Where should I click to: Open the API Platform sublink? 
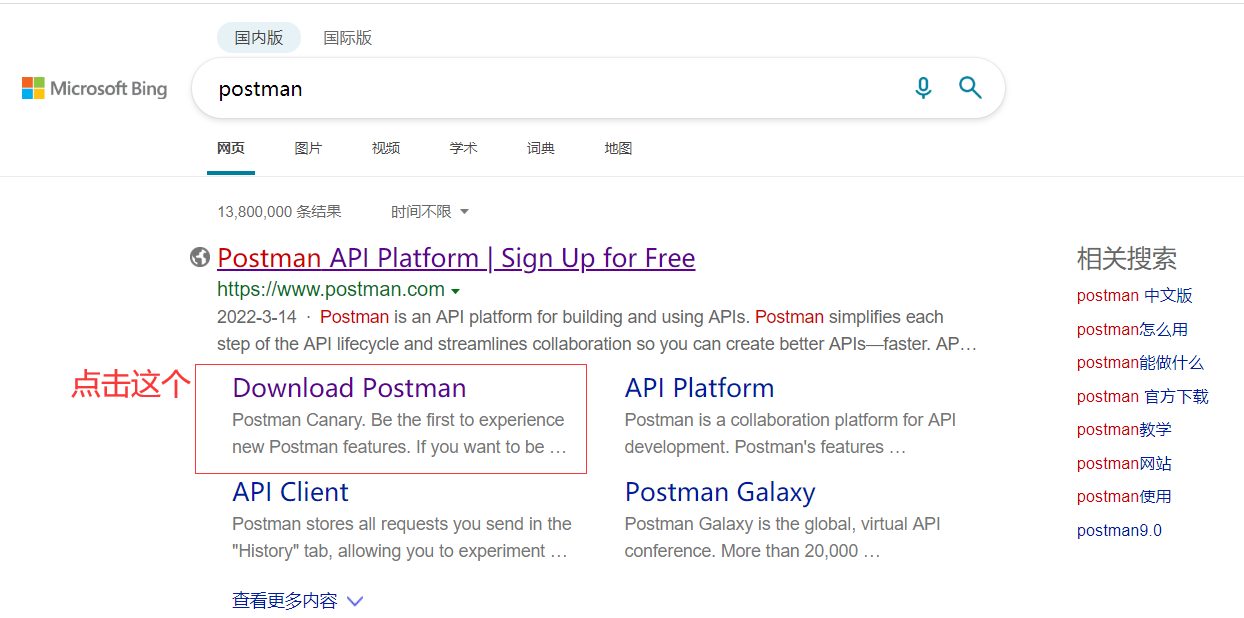700,388
